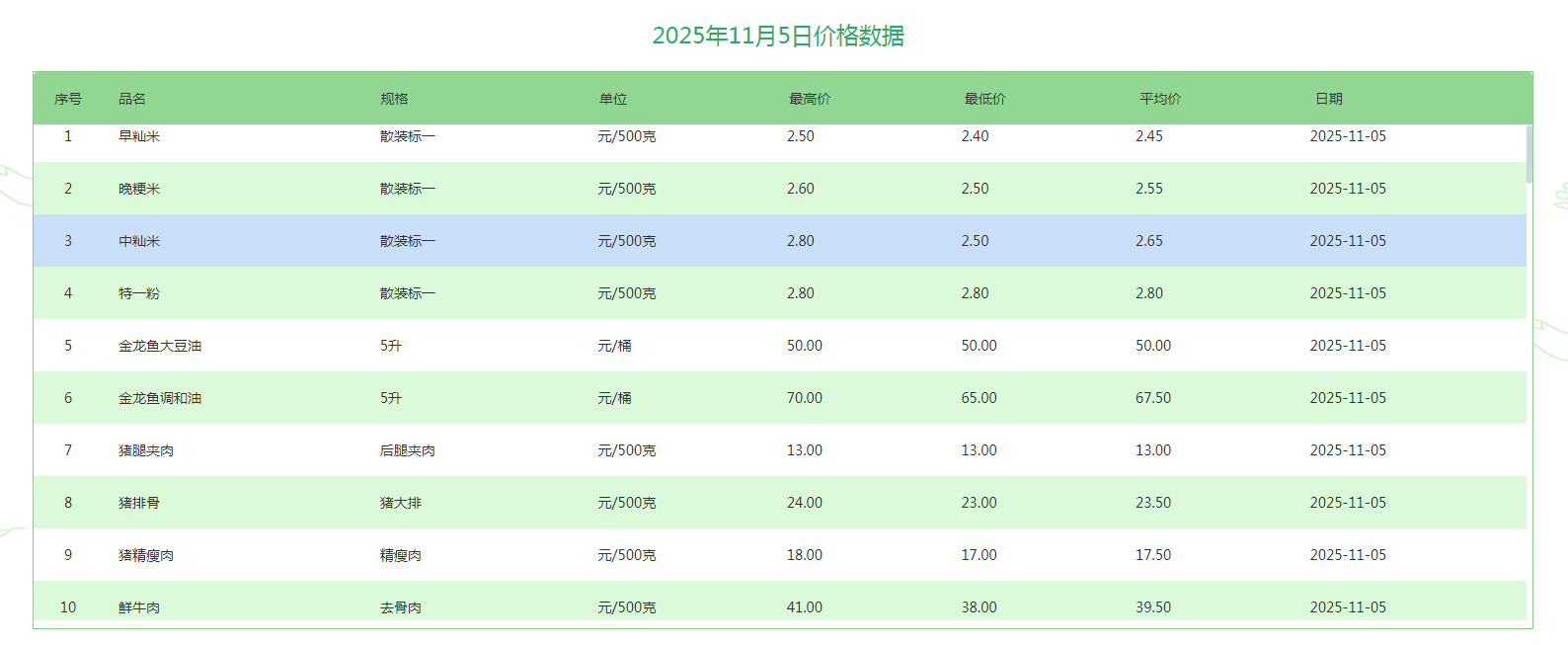Select the 晚粳米 product cell

pyautogui.click(x=139, y=189)
